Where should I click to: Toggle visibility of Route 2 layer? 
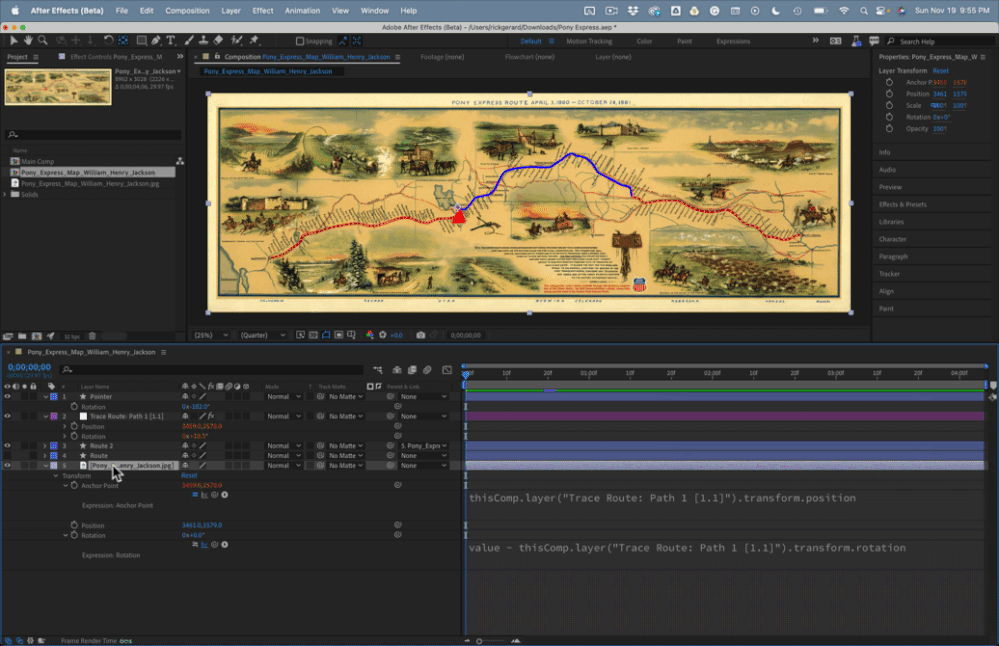pyautogui.click(x=8, y=445)
